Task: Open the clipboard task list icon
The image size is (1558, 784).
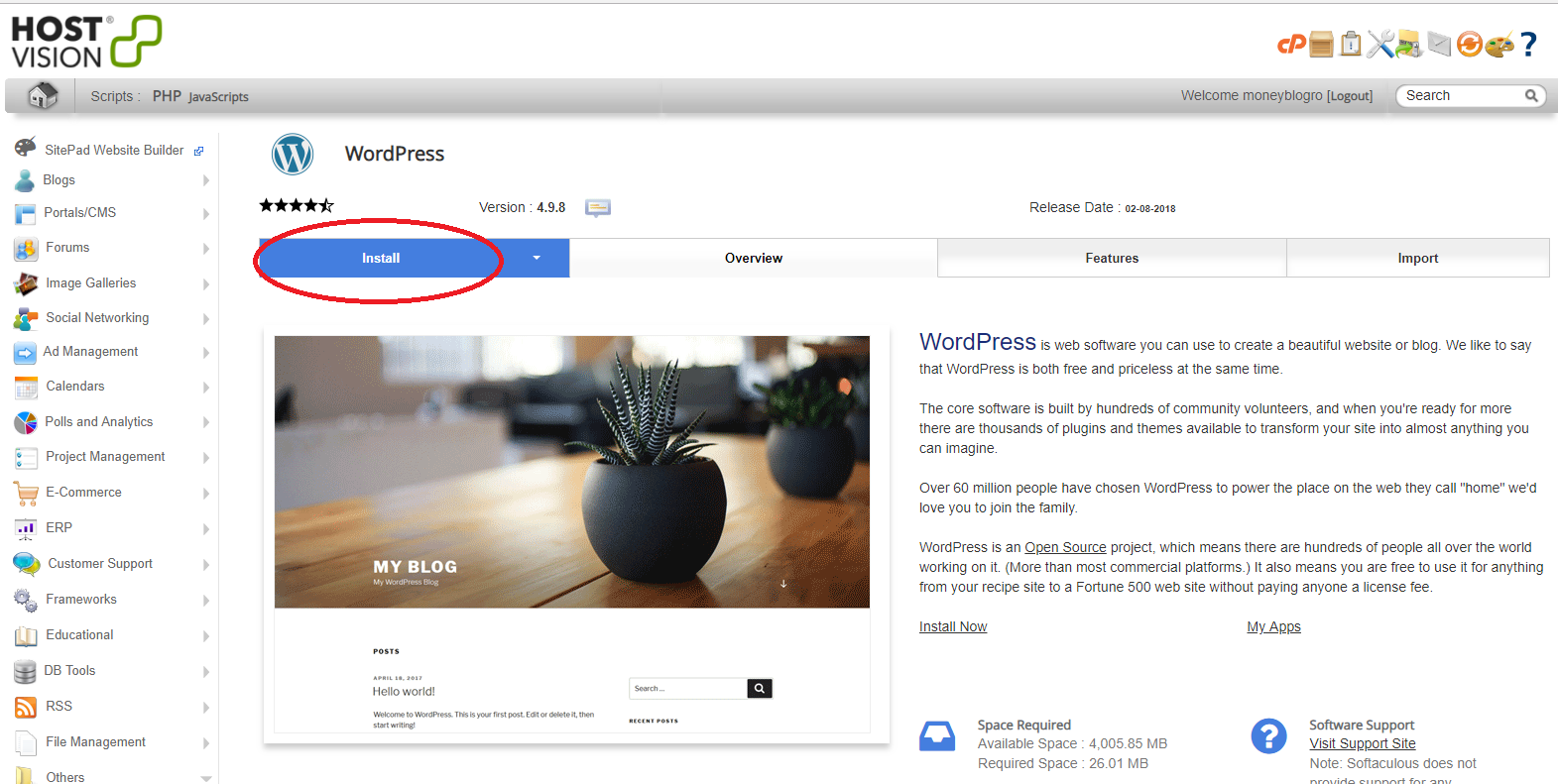Action: (1351, 44)
